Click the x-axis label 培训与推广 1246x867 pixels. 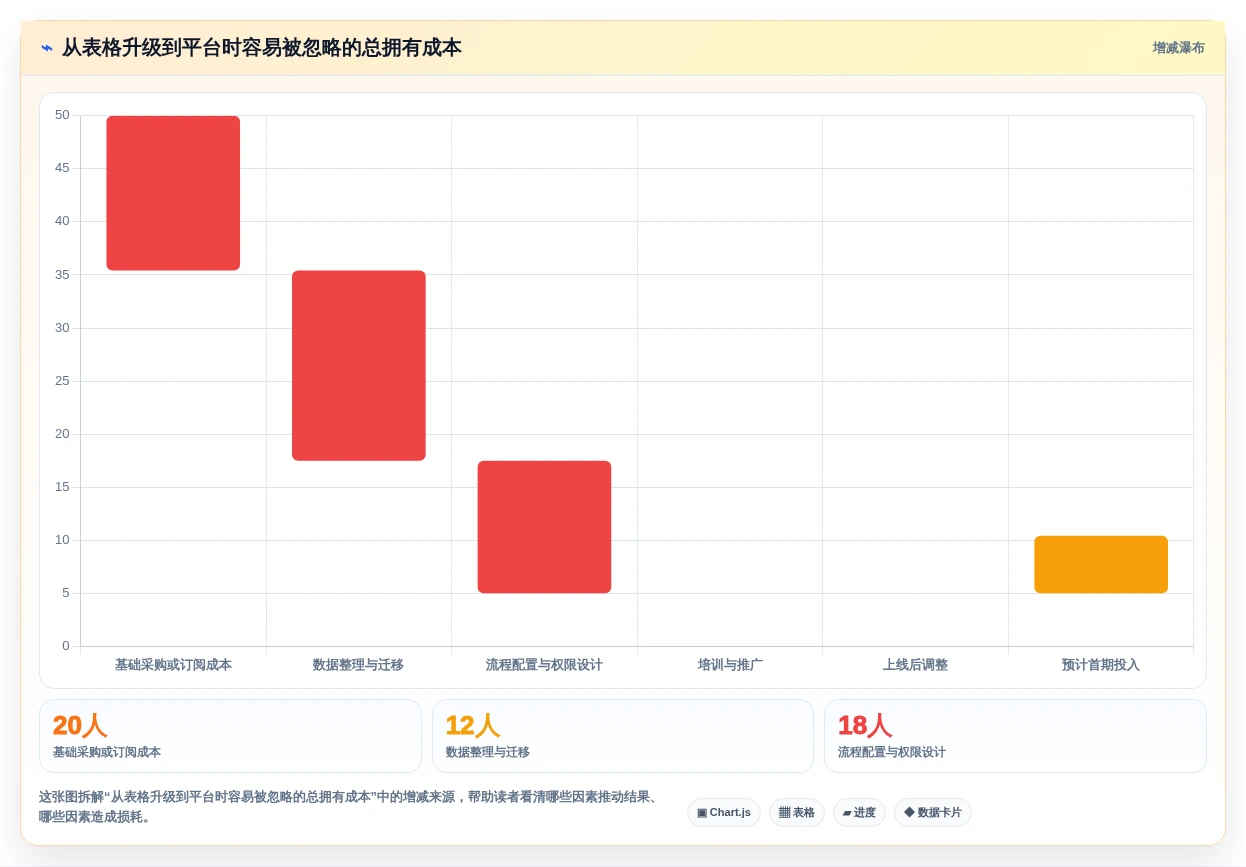(730, 665)
